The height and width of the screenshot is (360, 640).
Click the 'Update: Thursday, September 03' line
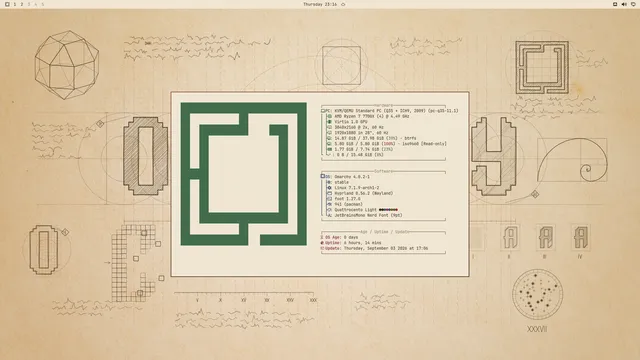374,248
